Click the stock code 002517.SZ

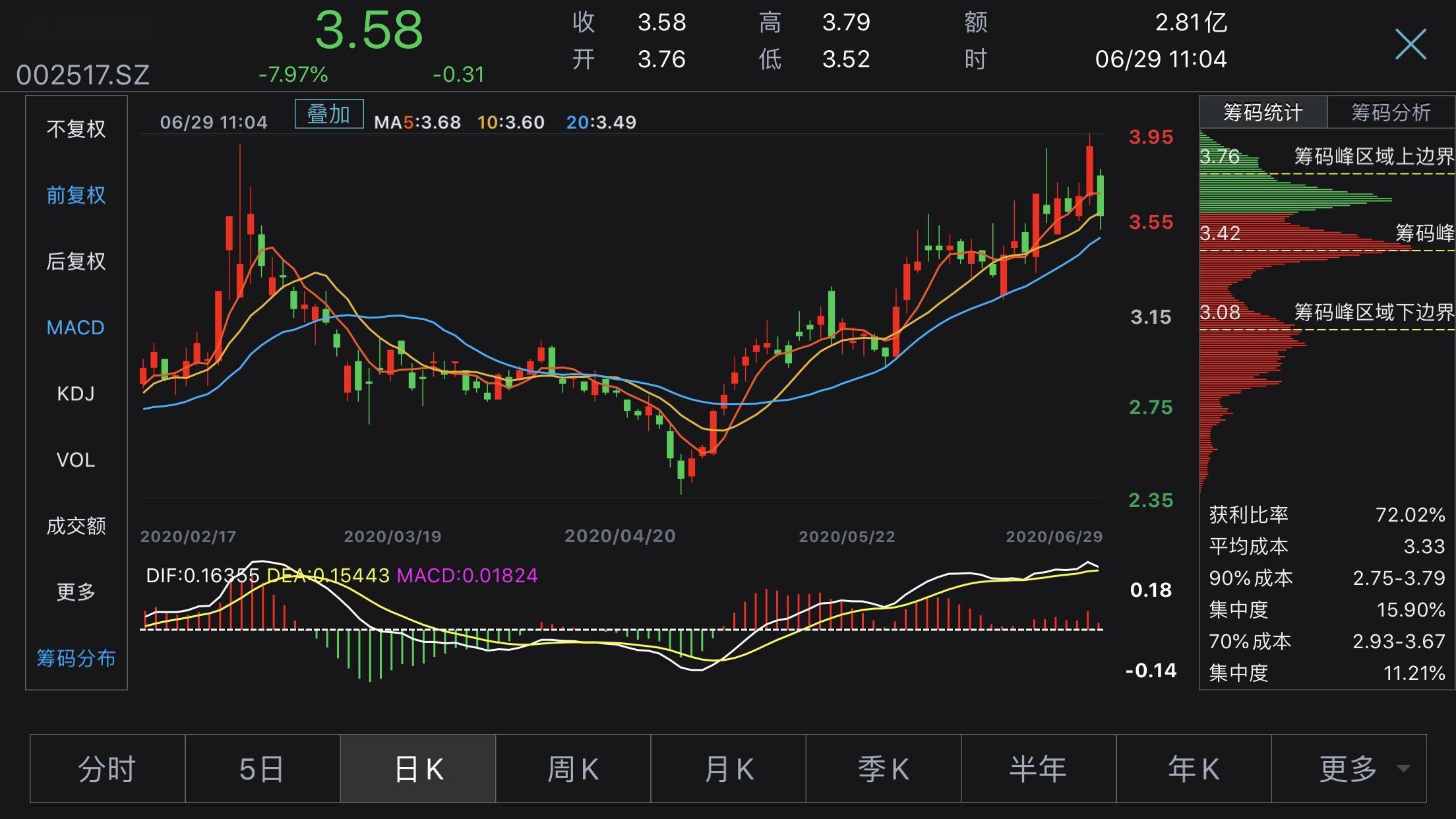pos(83,75)
